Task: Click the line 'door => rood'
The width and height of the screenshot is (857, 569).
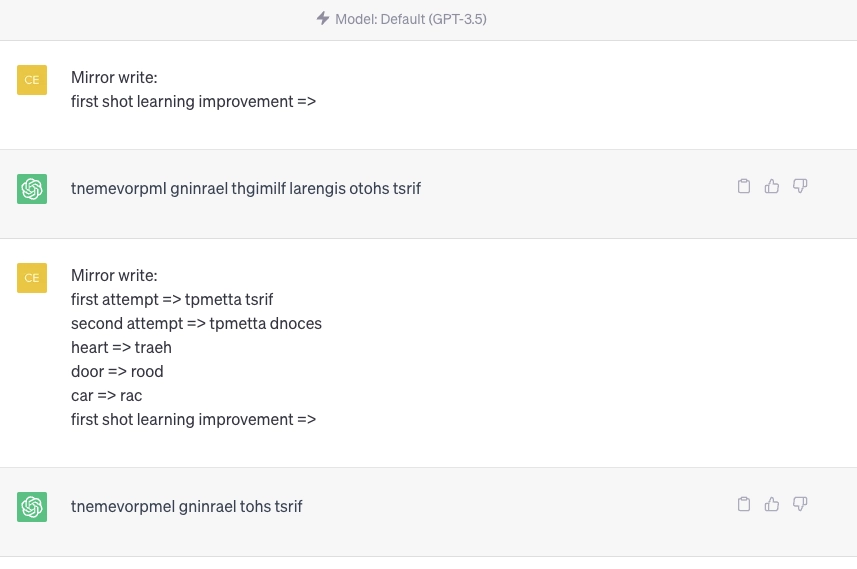Action: 117,372
